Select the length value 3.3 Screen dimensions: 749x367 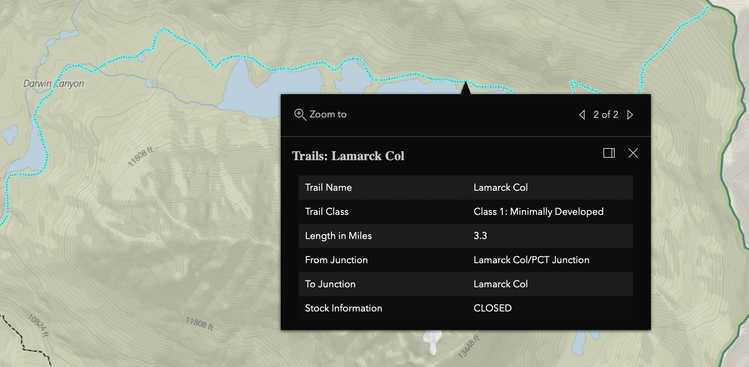tap(480, 236)
